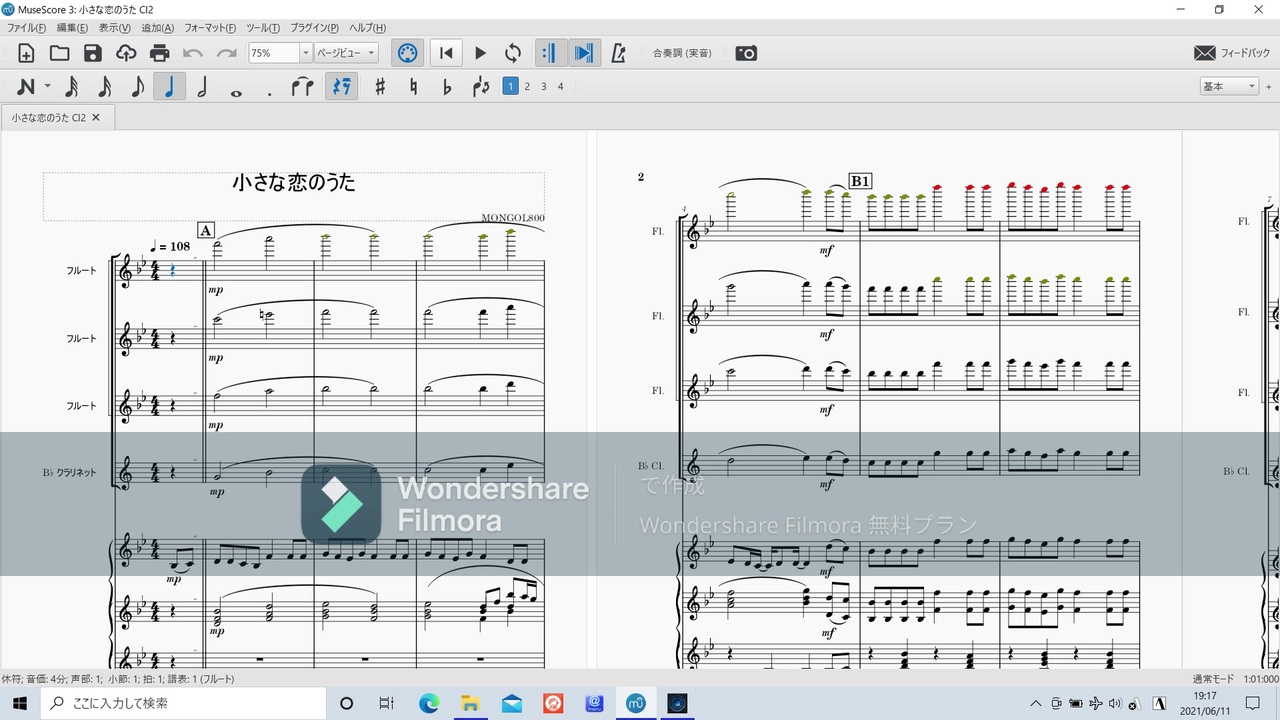
Task: Switch to the 小さな恋のうた Cl2 tab
Action: click(50, 117)
